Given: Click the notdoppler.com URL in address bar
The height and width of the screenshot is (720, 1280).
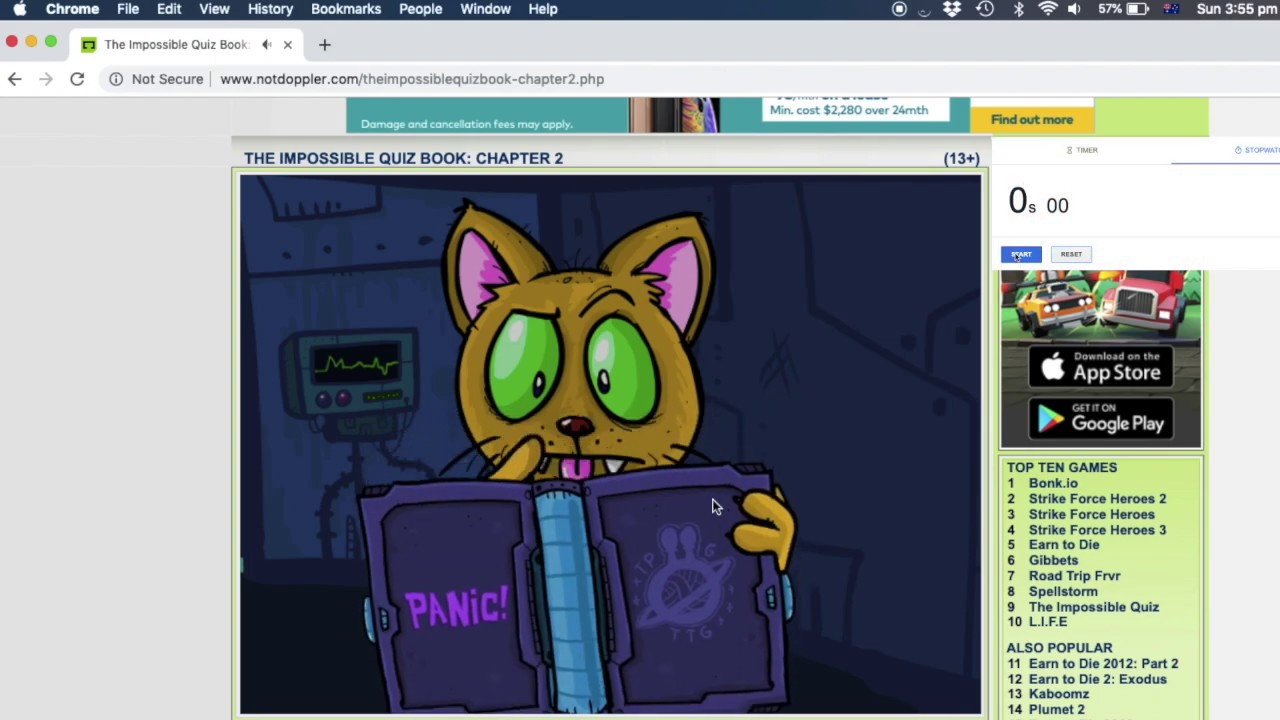Looking at the screenshot, I should click(x=412, y=79).
